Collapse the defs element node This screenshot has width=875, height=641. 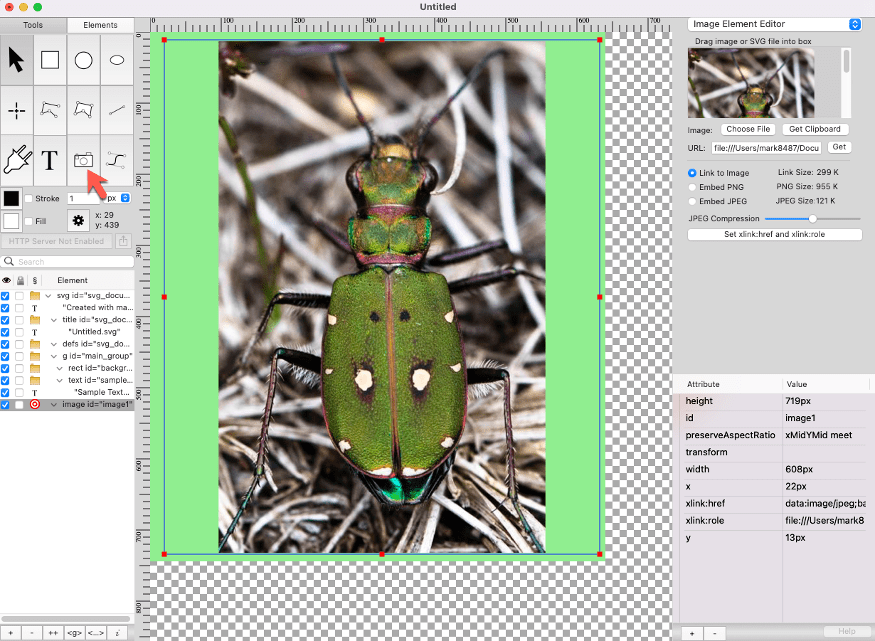coord(54,344)
